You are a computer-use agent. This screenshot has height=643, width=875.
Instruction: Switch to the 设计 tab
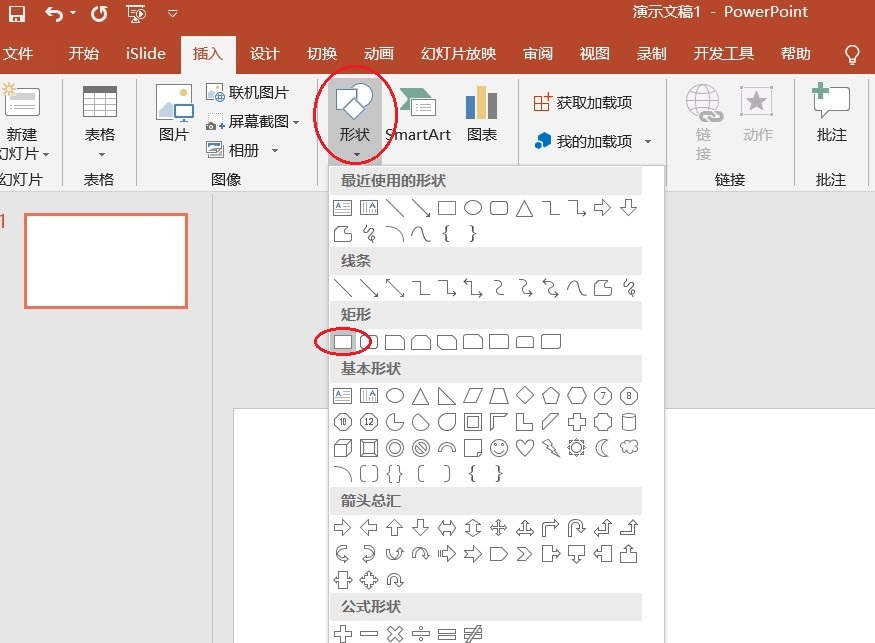tap(265, 54)
